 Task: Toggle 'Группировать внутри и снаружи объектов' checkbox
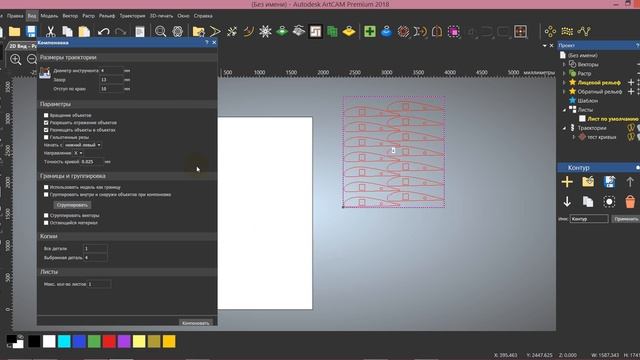46,195
